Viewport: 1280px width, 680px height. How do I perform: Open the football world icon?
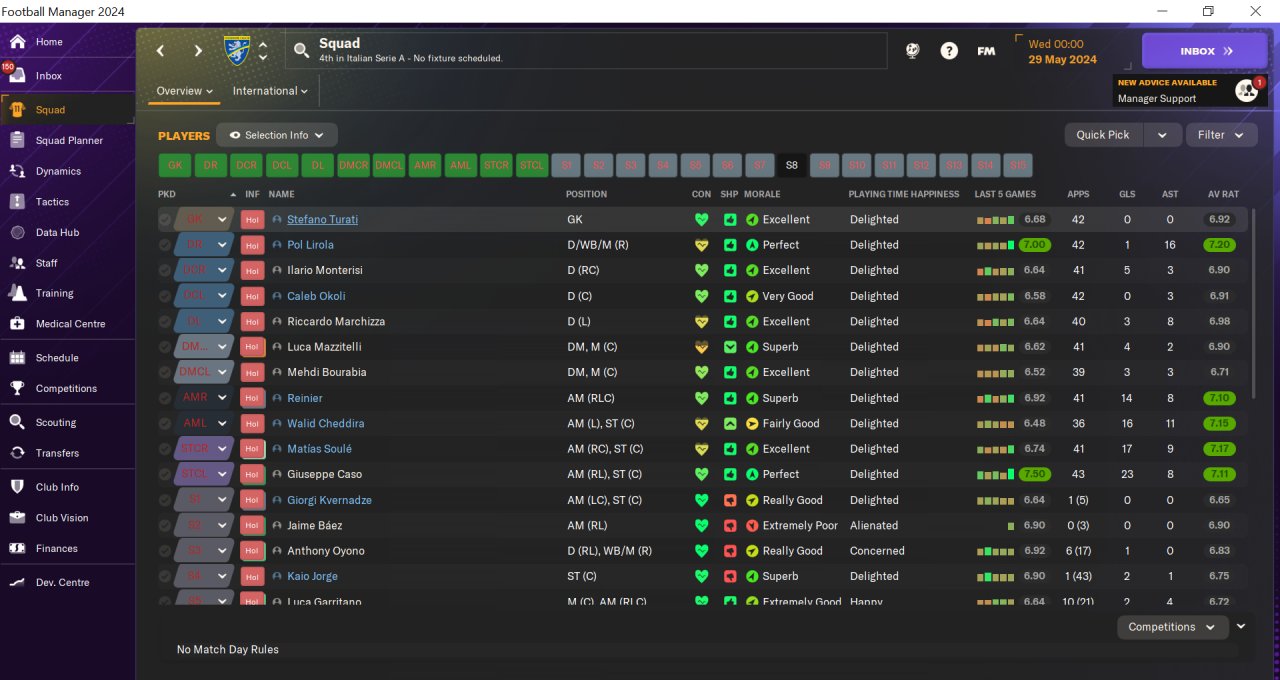912,51
